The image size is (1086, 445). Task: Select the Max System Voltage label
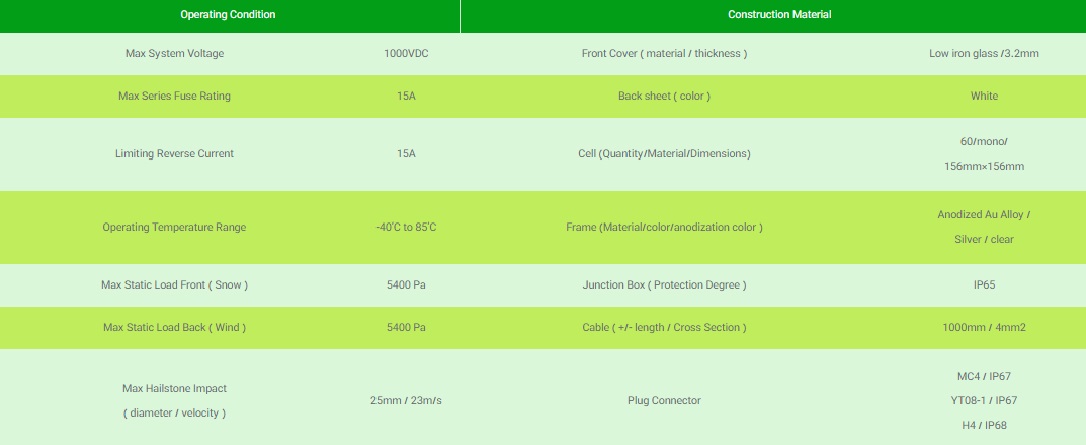coord(175,53)
